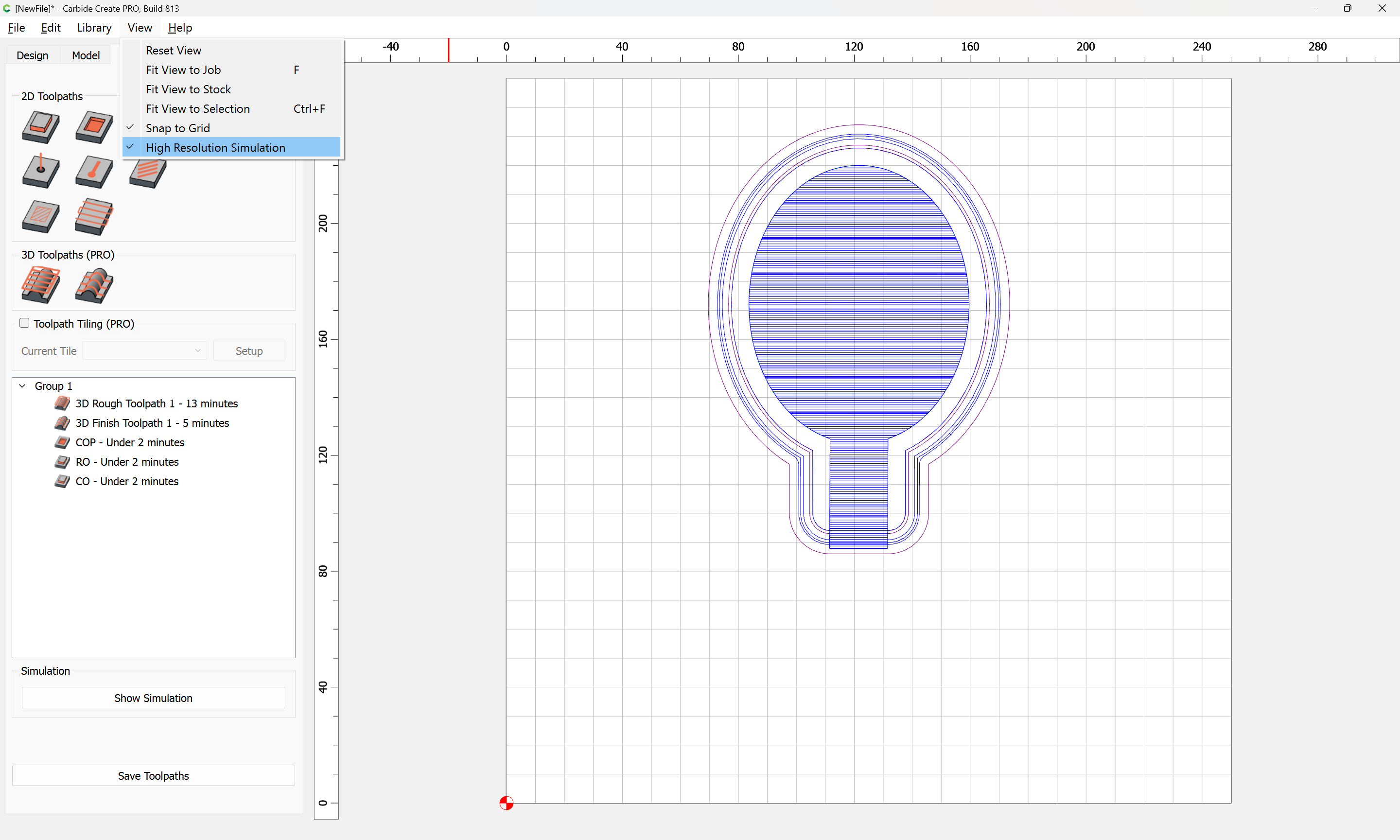Image resolution: width=1400 pixels, height=840 pixels.
Task: Create a 3D Finish toolpath
Action: 94,285
